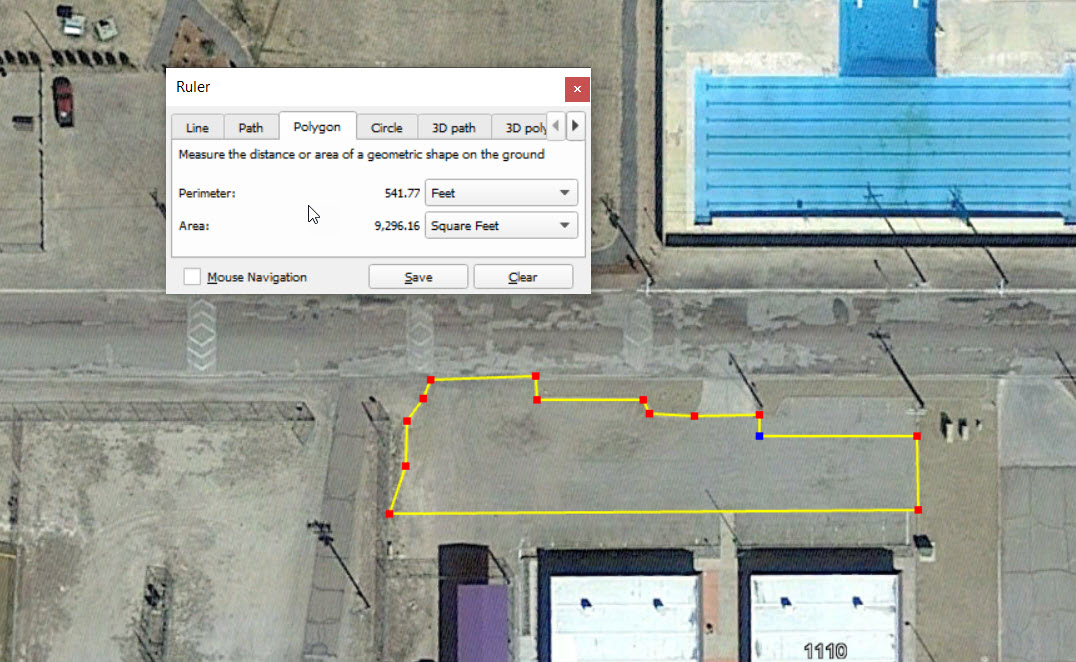Enable the Mouse Navigation checkbox
Image resolution: width=1076 pixels, height=662 pixels.
click(193, 277)
